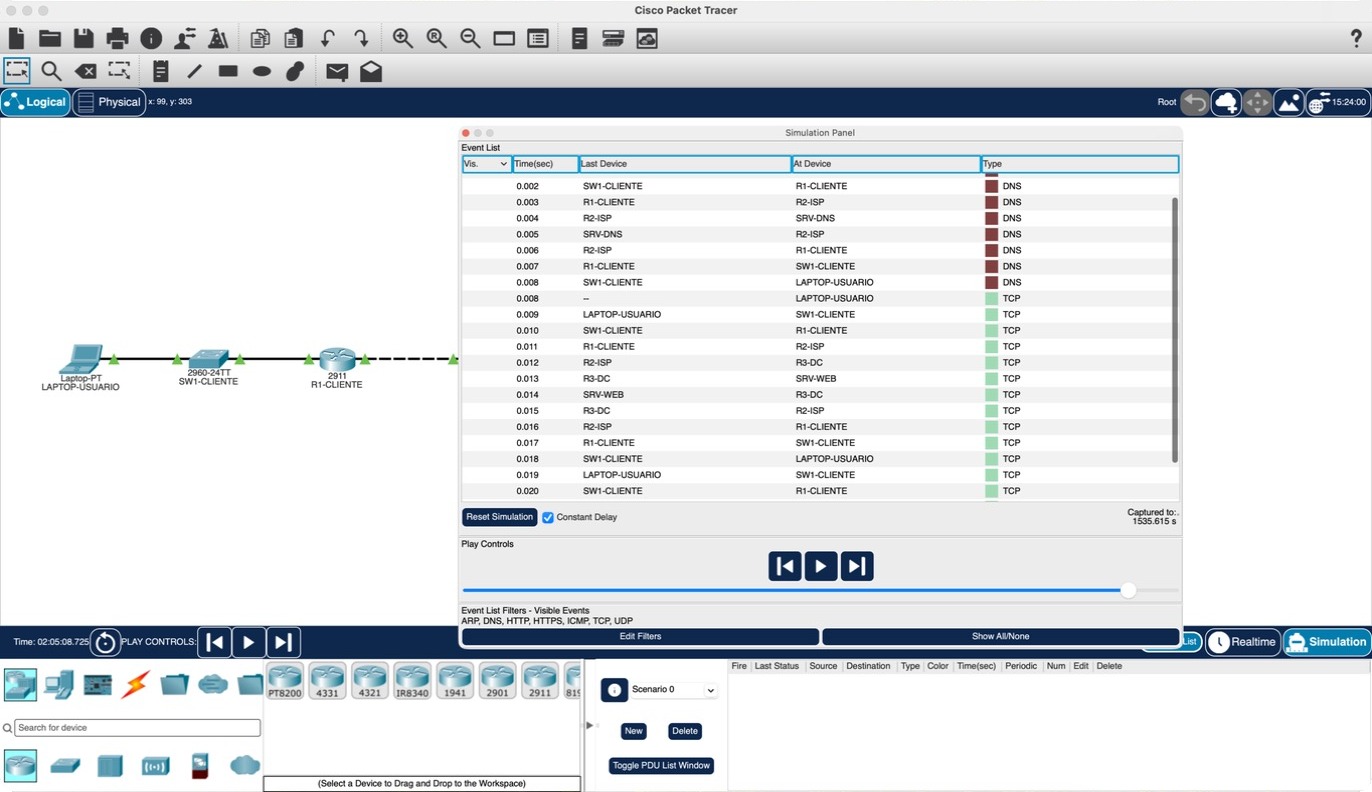The width and height of the screenshot is (1372, 792).
Task: Switch to the Physical workspace tab
Action: tap(109, 102)
